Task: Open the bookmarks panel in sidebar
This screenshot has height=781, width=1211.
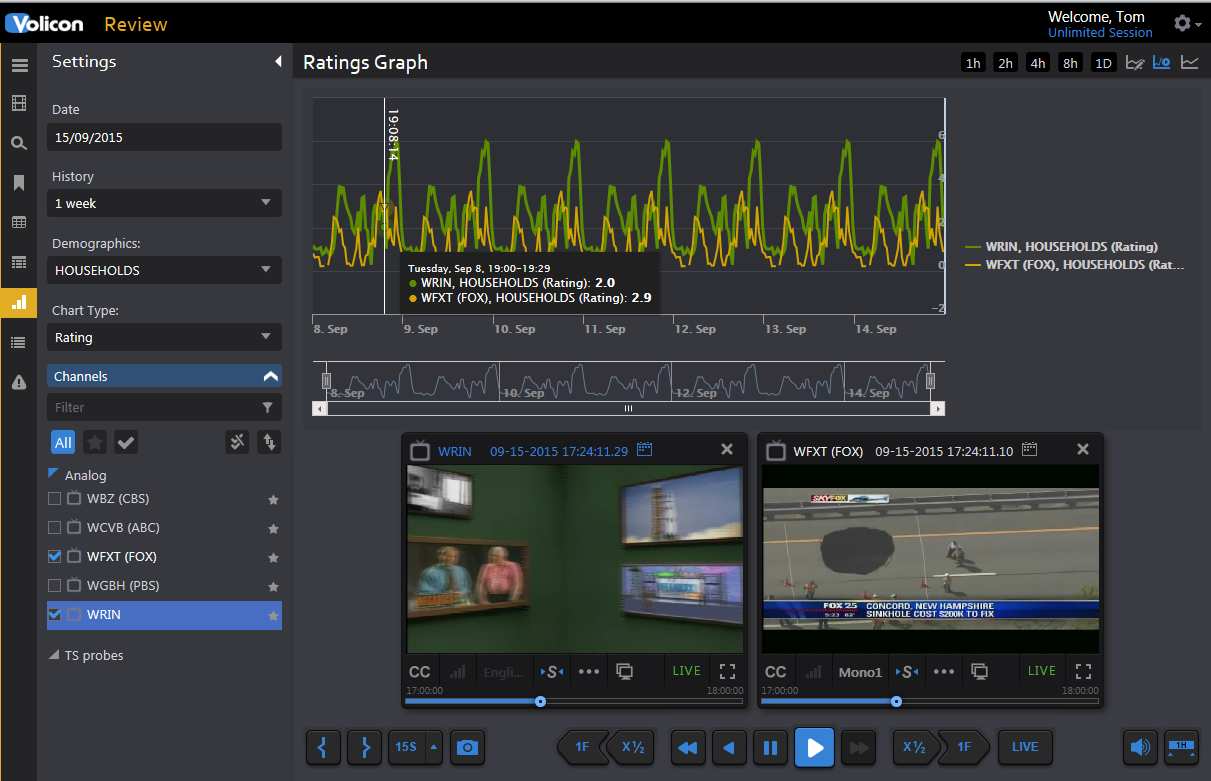Action: 18,183
